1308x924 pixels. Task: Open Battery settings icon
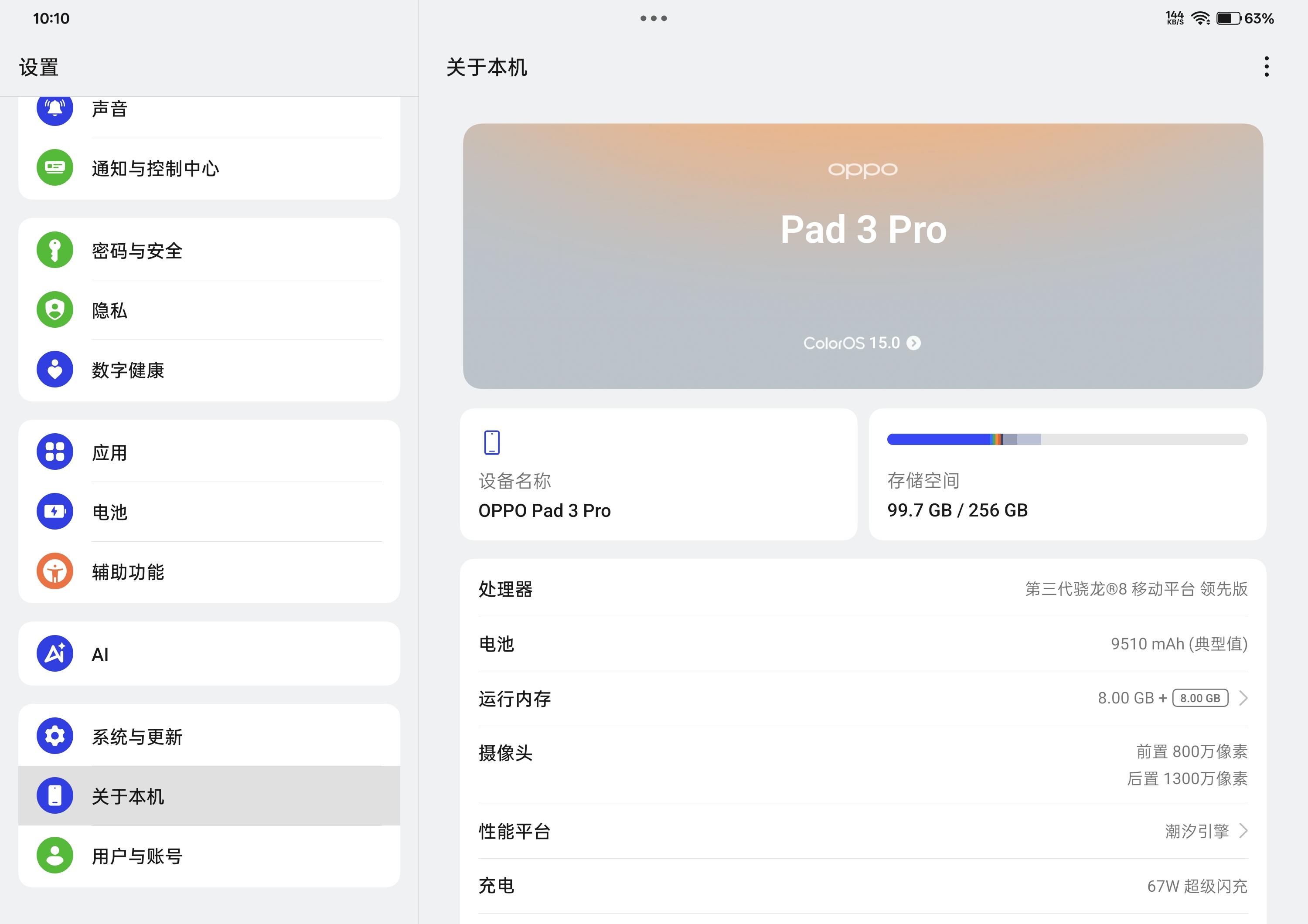coord(54,511)
